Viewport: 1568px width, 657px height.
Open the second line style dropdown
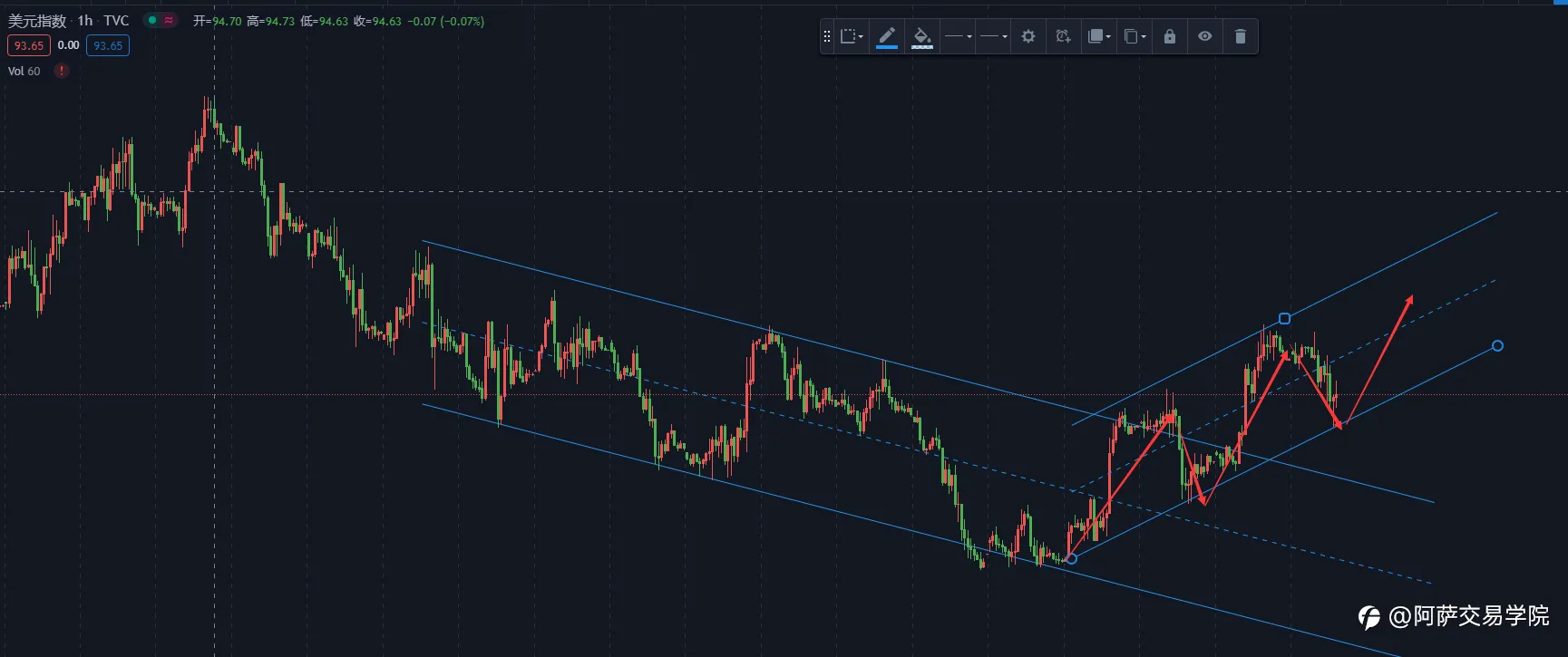(993, 36)
